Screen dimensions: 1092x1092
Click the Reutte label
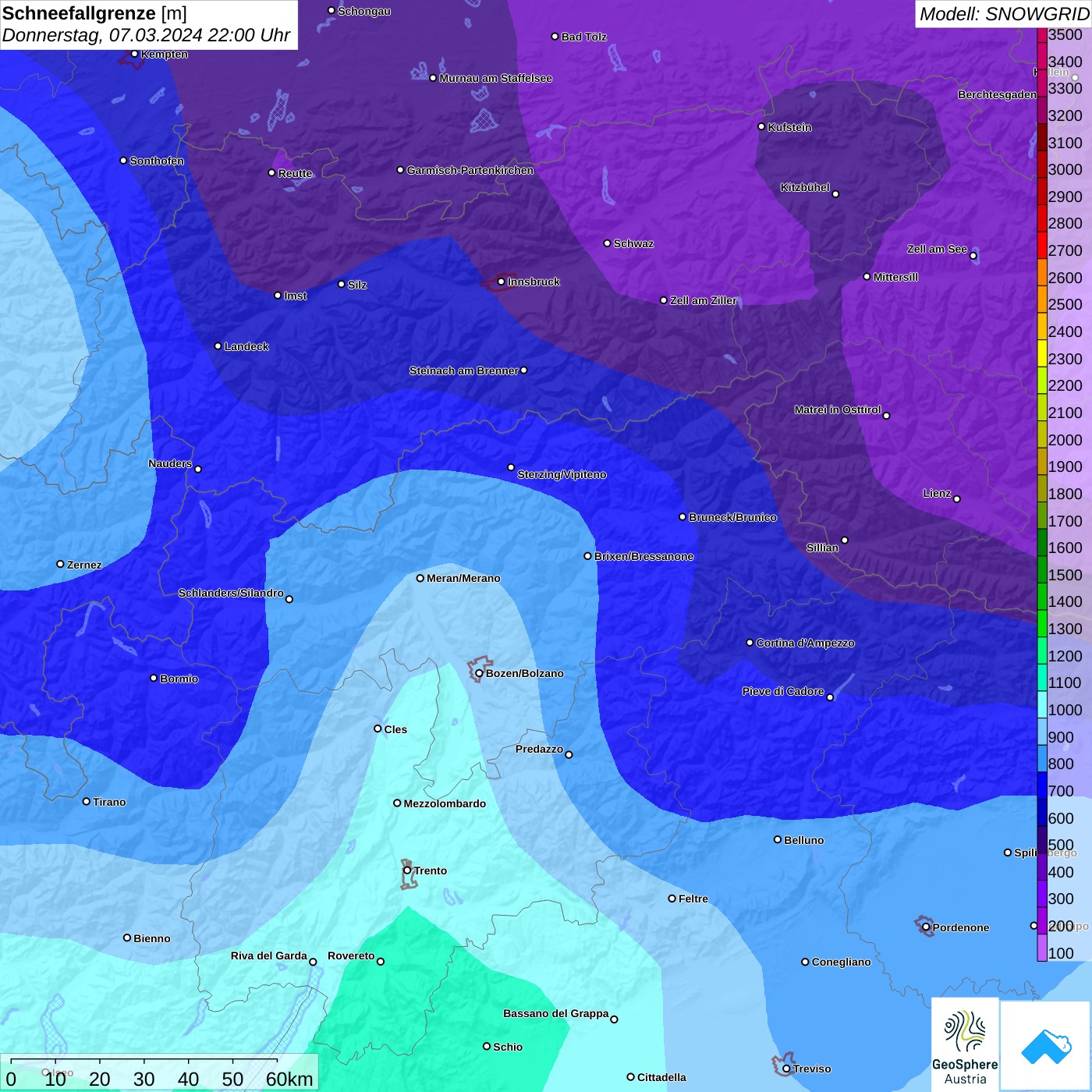point(295,173)
